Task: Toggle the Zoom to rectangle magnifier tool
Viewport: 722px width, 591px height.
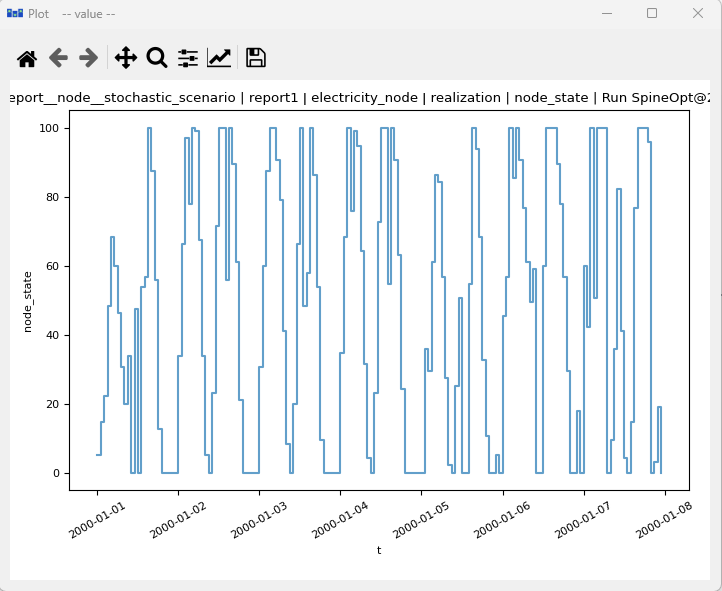Action: 157,58
